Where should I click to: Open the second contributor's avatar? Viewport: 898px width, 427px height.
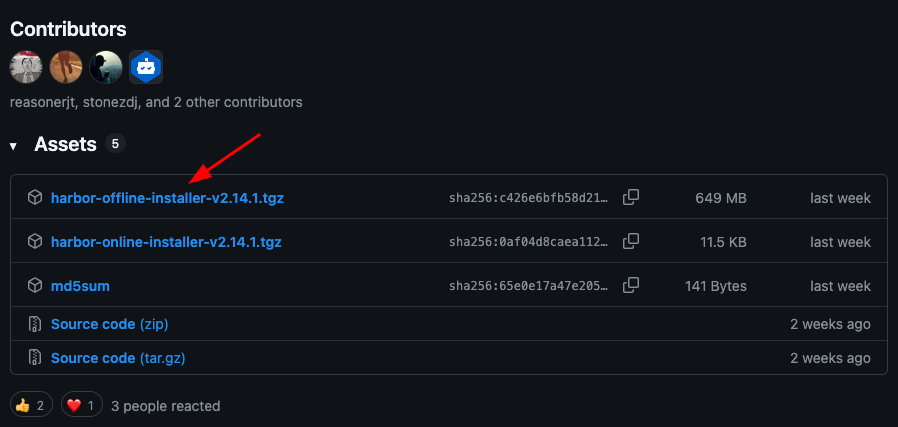pos(66,67)
